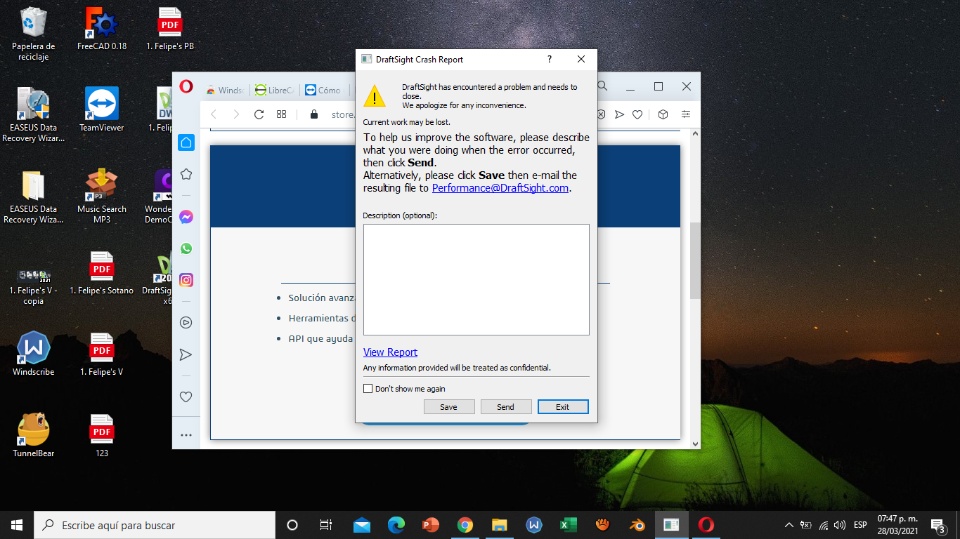
Task: Click the scroll down arrow in Opera
Action: (695, 443)
